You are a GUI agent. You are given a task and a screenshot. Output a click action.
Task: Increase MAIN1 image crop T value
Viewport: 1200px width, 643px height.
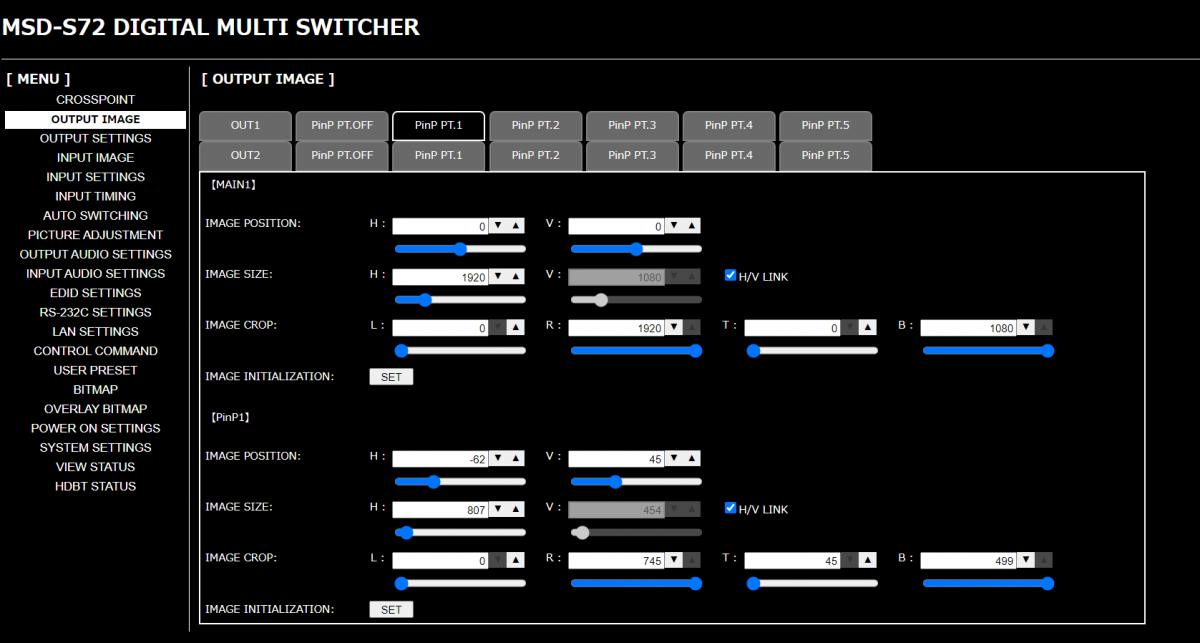(867, 327)
